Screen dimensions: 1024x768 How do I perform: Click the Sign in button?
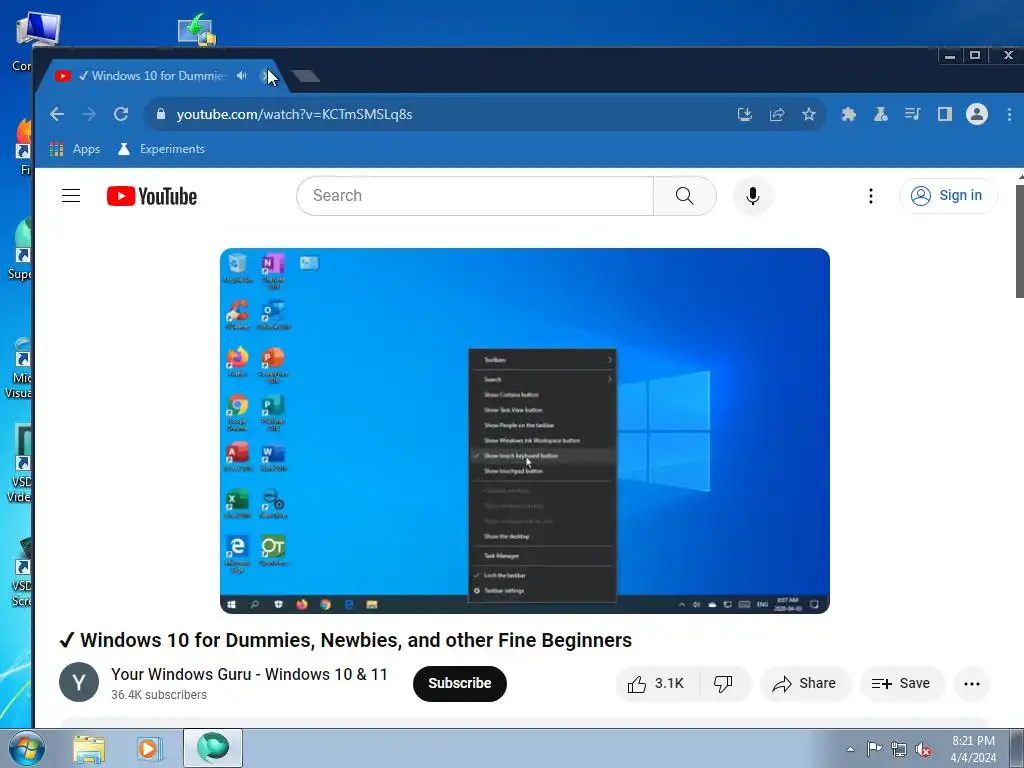pyautogui.click(x=948, y=196)
